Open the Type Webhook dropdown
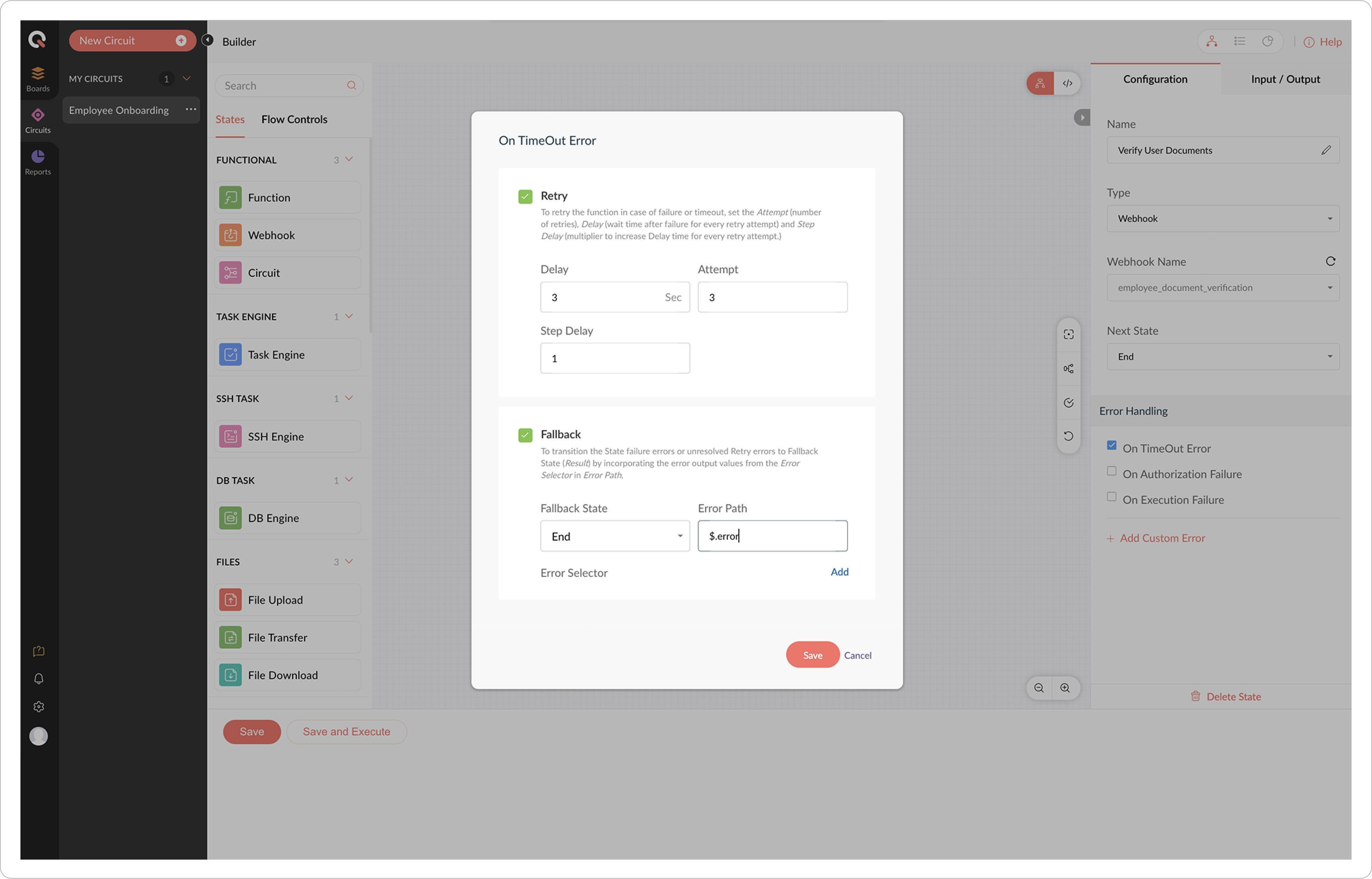Viewport: 1372px width, 879px height. pyautogui.click(x=1222, y=219)
